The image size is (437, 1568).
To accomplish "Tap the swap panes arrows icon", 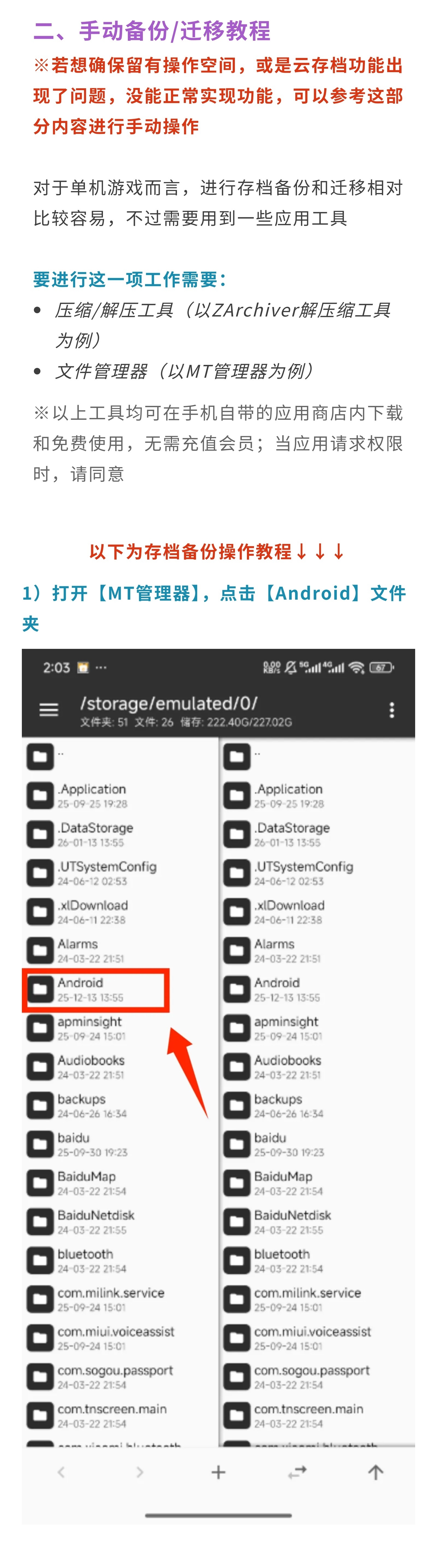I will pos(297,1472).
